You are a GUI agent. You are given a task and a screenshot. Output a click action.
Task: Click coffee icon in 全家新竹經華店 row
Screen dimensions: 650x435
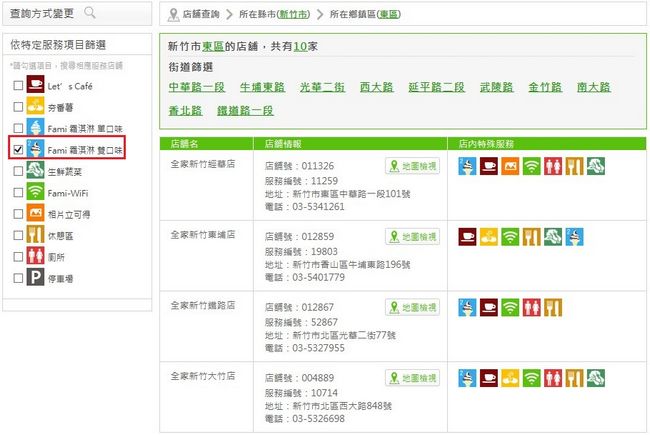(x=489, y=166)
